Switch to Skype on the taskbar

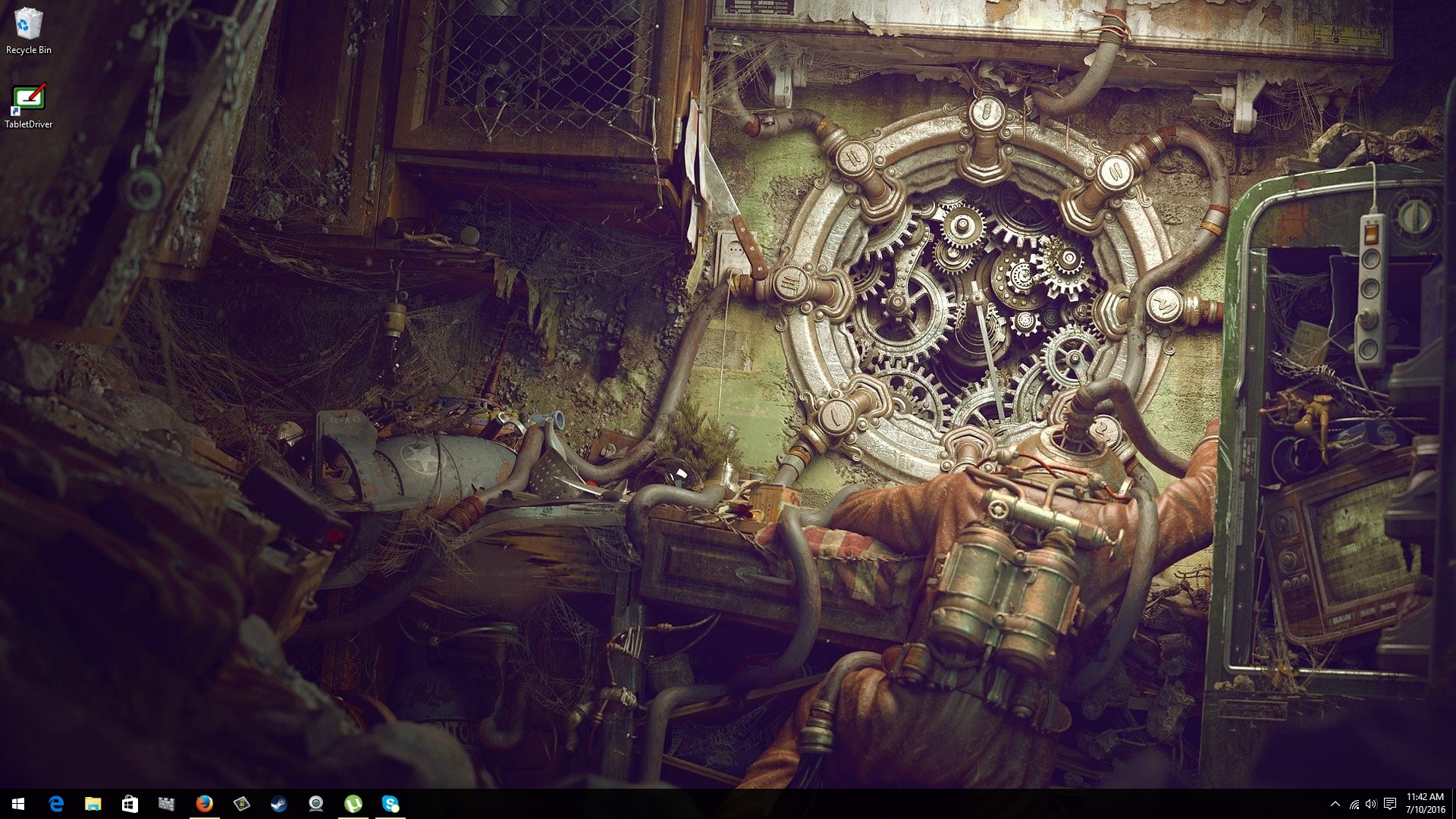(390, 804)
